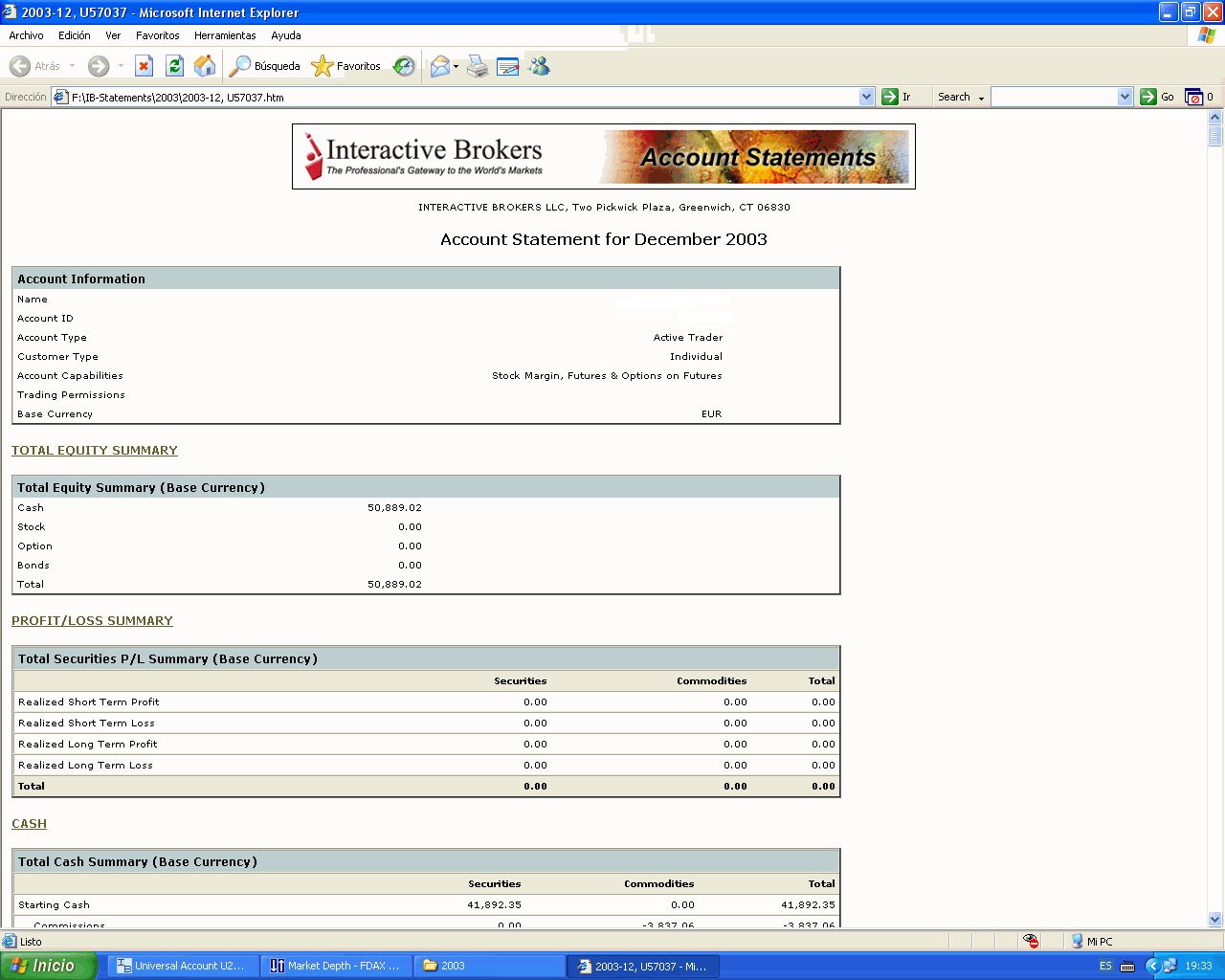
Task: Expand the address bar dropdown
Action: pyautogui.click(x=867, y=97)
